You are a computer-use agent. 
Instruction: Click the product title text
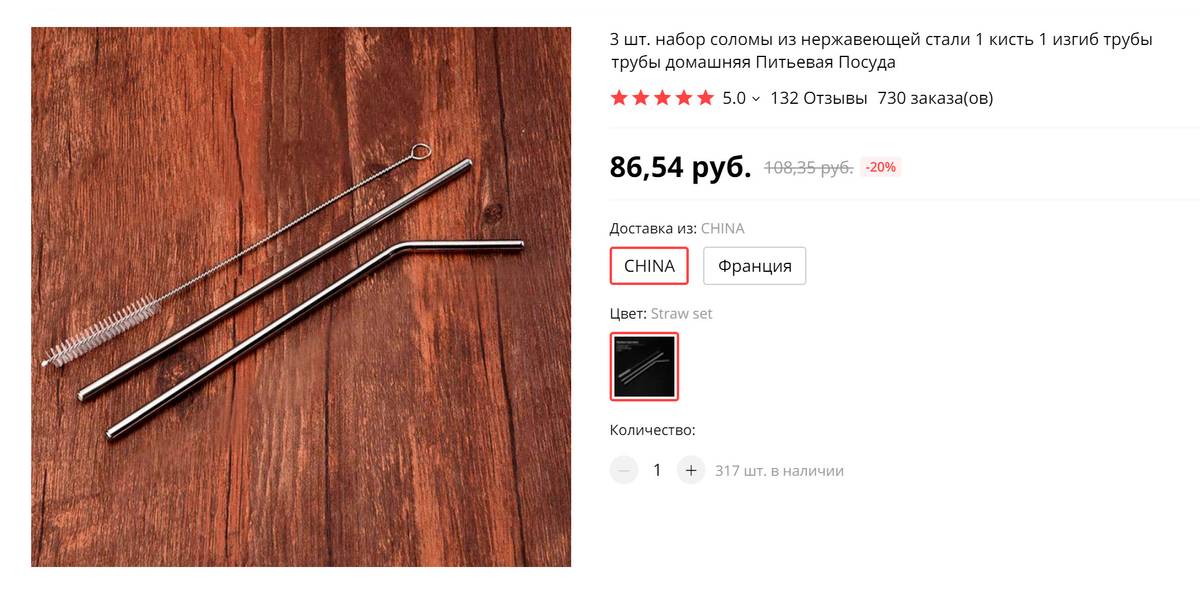[x=881, y=51]
